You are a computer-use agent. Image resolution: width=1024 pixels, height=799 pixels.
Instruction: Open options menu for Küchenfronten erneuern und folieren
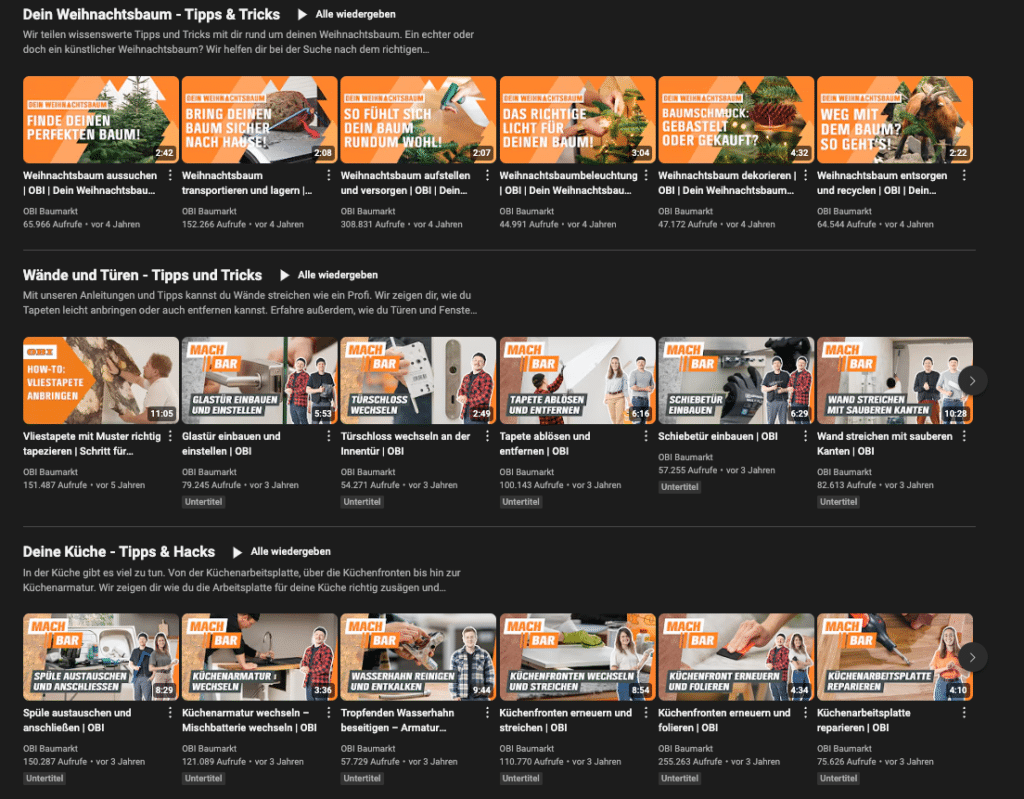pyautogui.click(x=805, y=712)
